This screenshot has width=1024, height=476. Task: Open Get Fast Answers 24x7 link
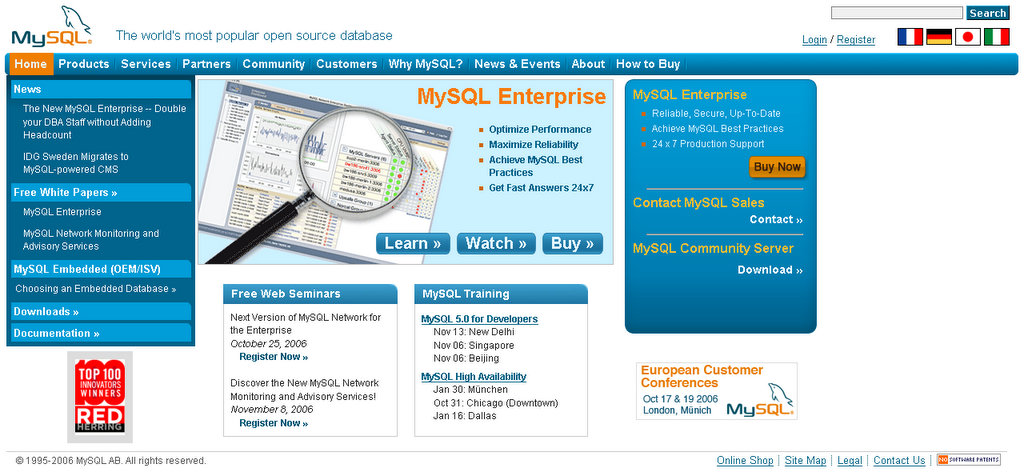pos(541,187)
